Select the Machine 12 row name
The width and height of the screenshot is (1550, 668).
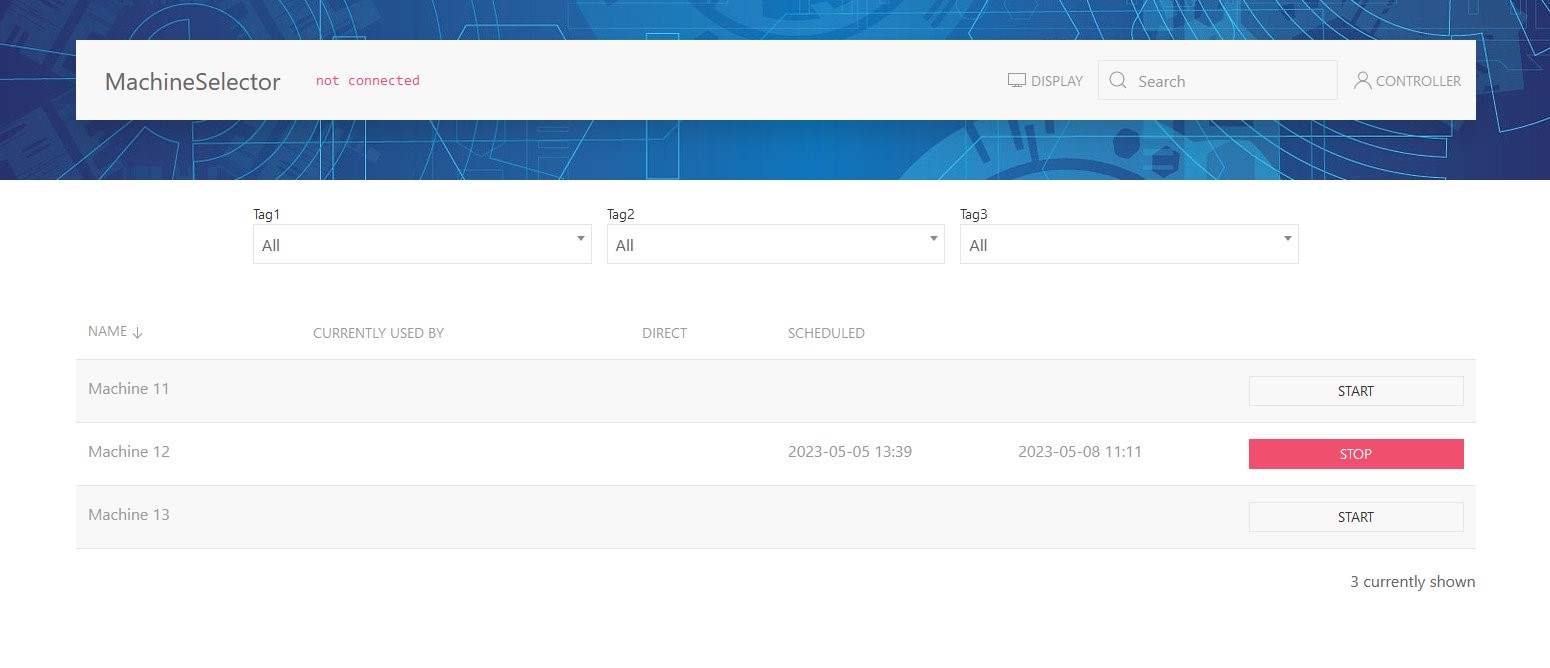click(129, 452)
